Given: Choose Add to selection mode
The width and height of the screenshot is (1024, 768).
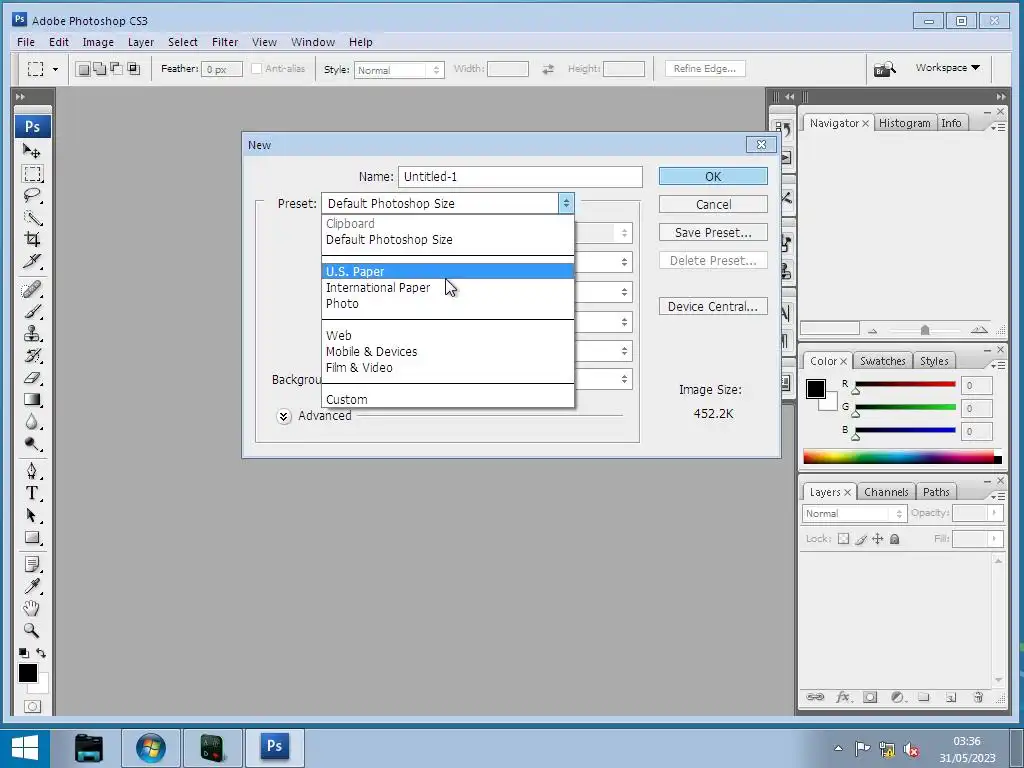Looking at the screenshot, I should (x=100, y=69).
